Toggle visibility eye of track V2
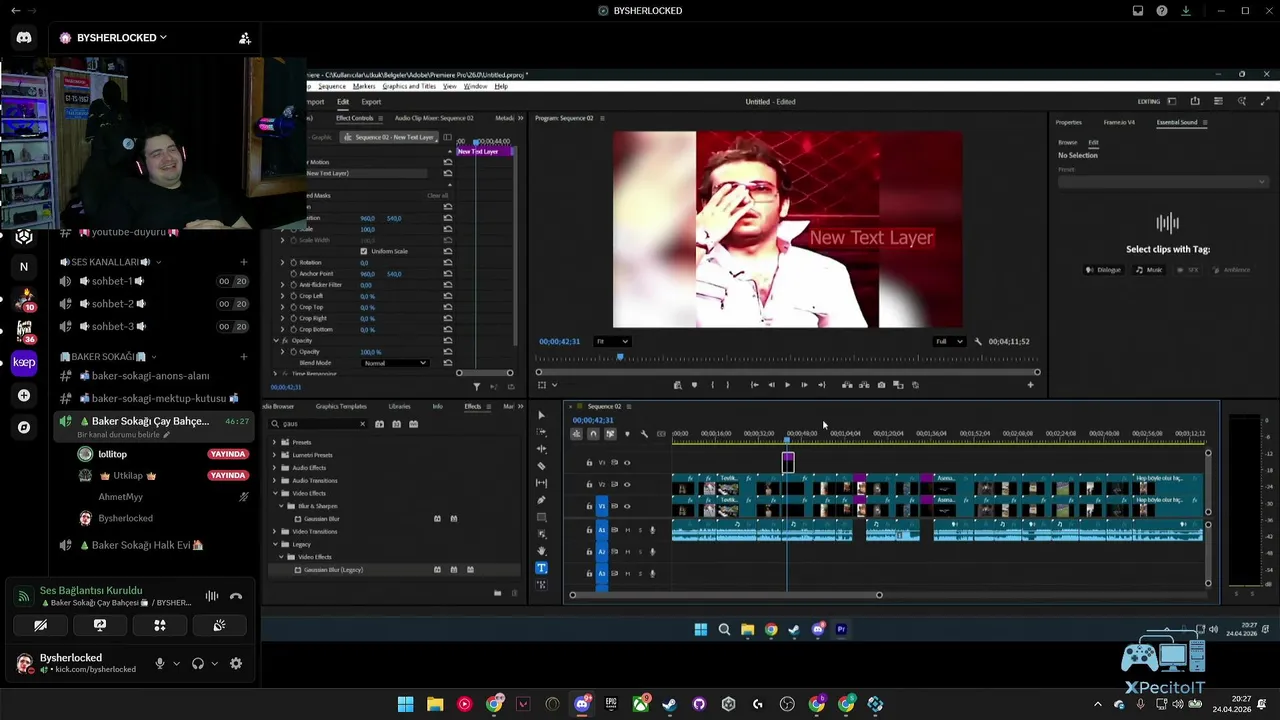 click(x=627, y=484)
